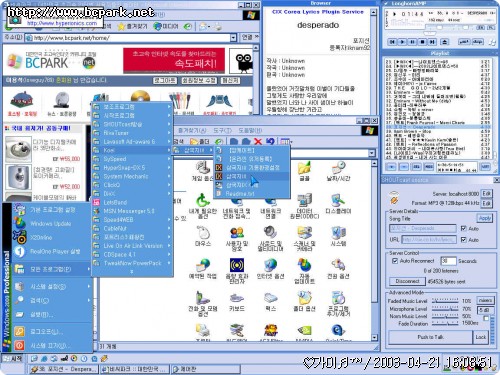The height and width of the screenshot is (375, 500).
Task: Pause playback in LonghornAMP
Action: tap(412, 42)
